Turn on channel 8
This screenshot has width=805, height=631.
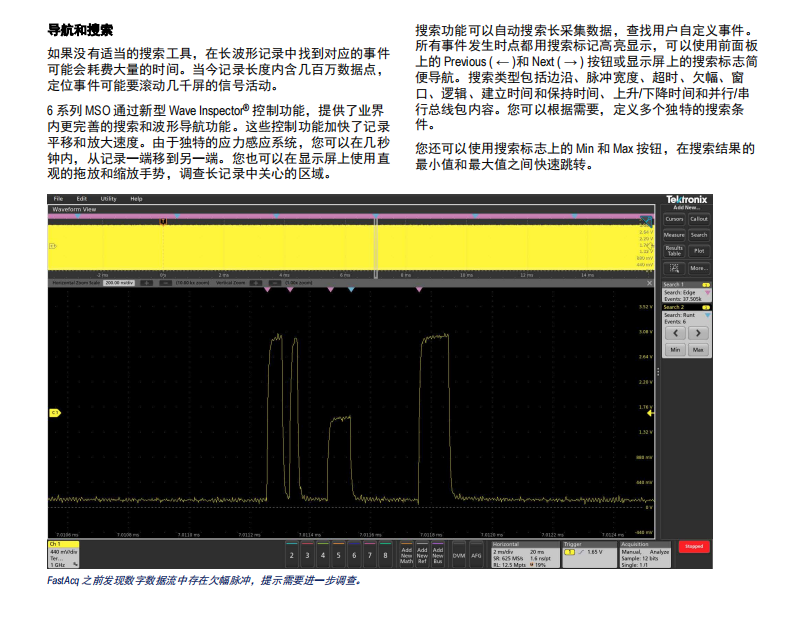click(386, 554)
